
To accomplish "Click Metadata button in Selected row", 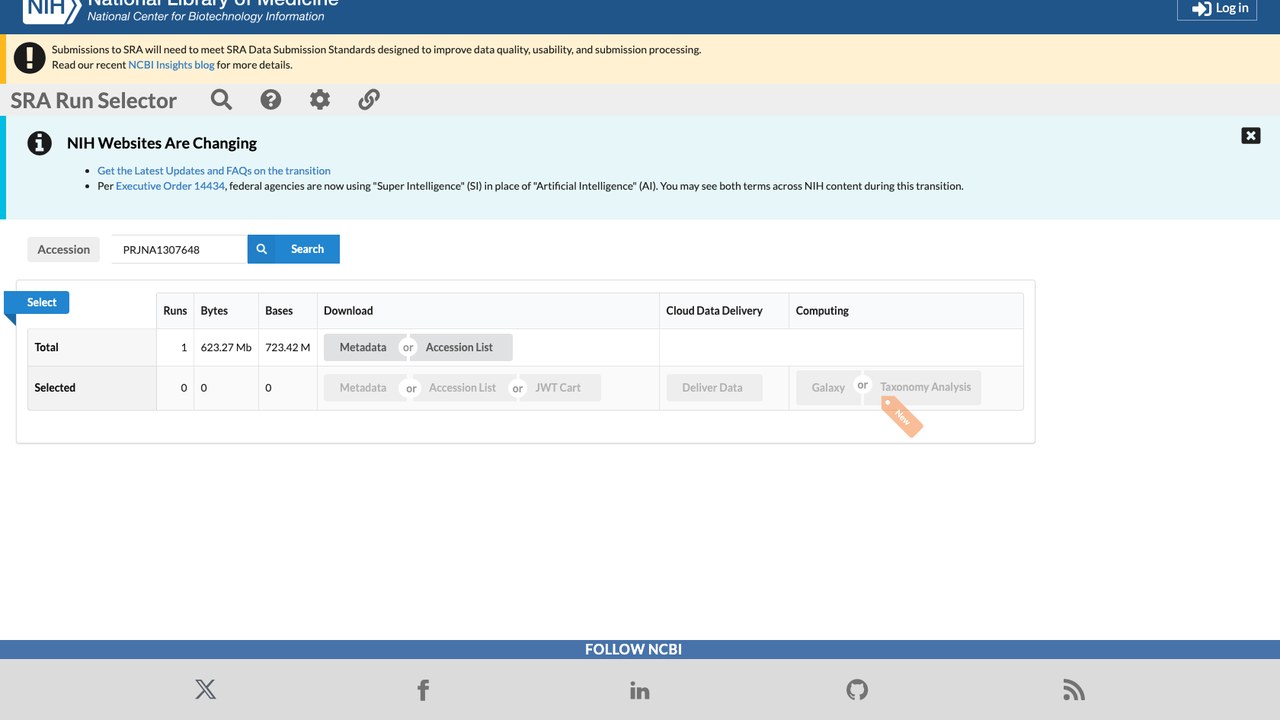I will 363,387.
